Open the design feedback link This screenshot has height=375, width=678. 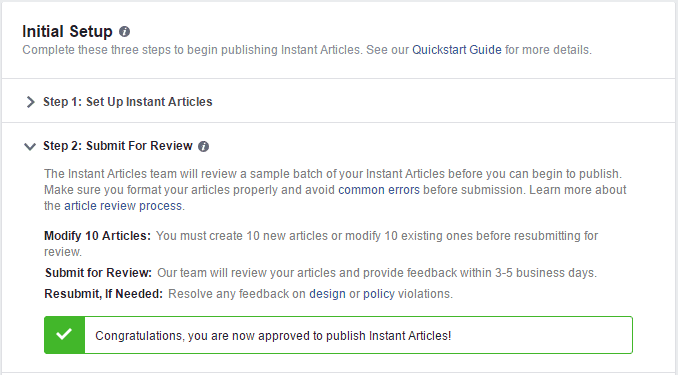327,294
